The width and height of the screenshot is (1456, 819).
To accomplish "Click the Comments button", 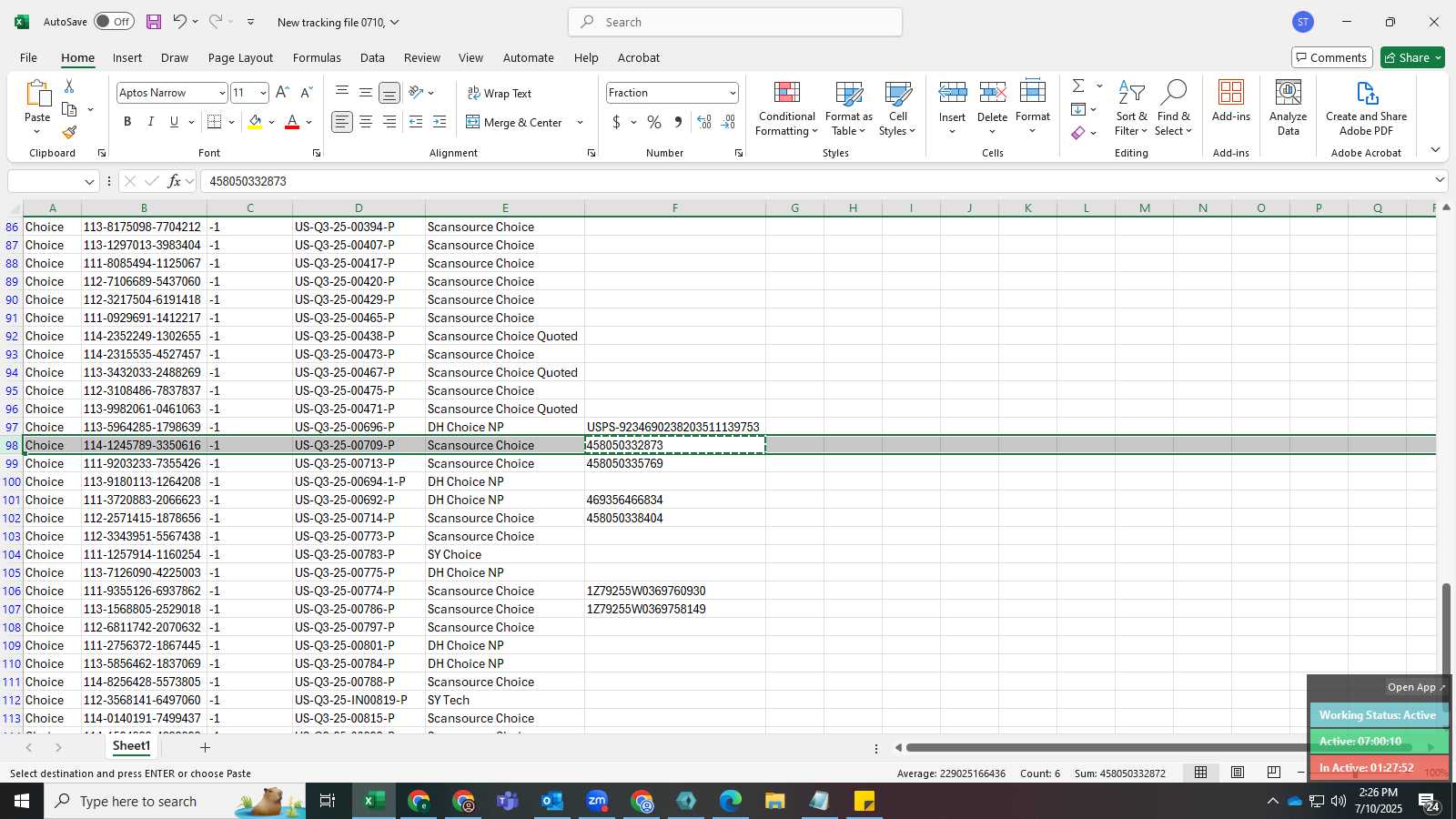I will point(1331,57).
